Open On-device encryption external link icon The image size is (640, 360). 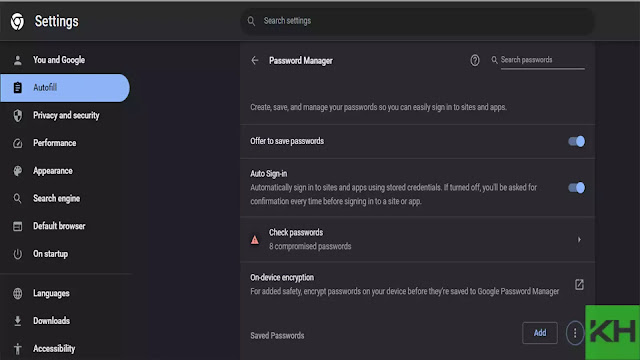579,284
